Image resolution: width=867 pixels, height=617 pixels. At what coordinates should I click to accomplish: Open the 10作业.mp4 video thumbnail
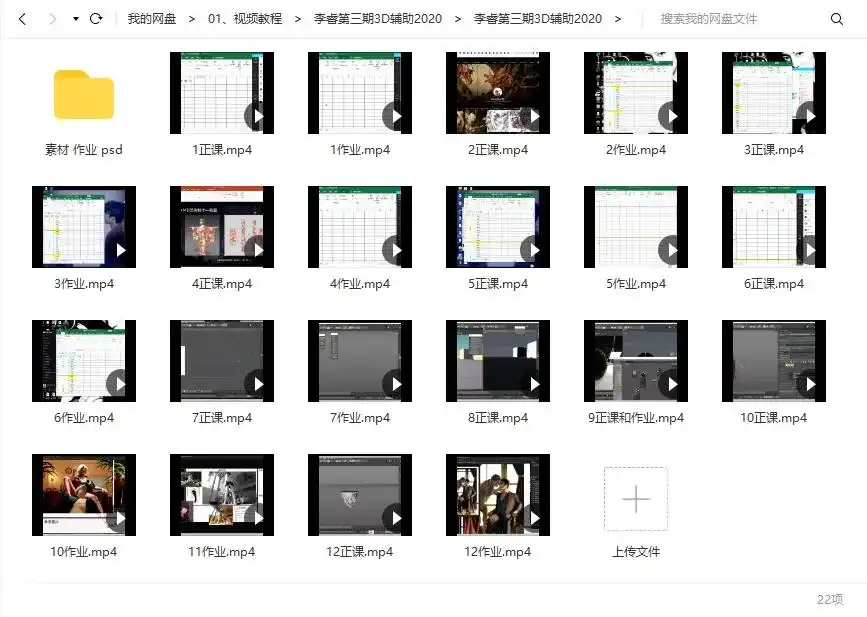[84, 495]
